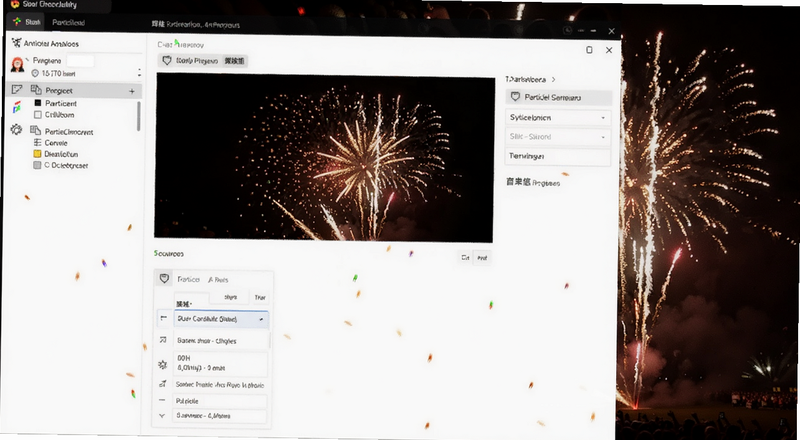Click the scrollbar in the left sidebar list
Image resolution: width=800 pixels, height=440 pixels.
[x=138, y=116]
